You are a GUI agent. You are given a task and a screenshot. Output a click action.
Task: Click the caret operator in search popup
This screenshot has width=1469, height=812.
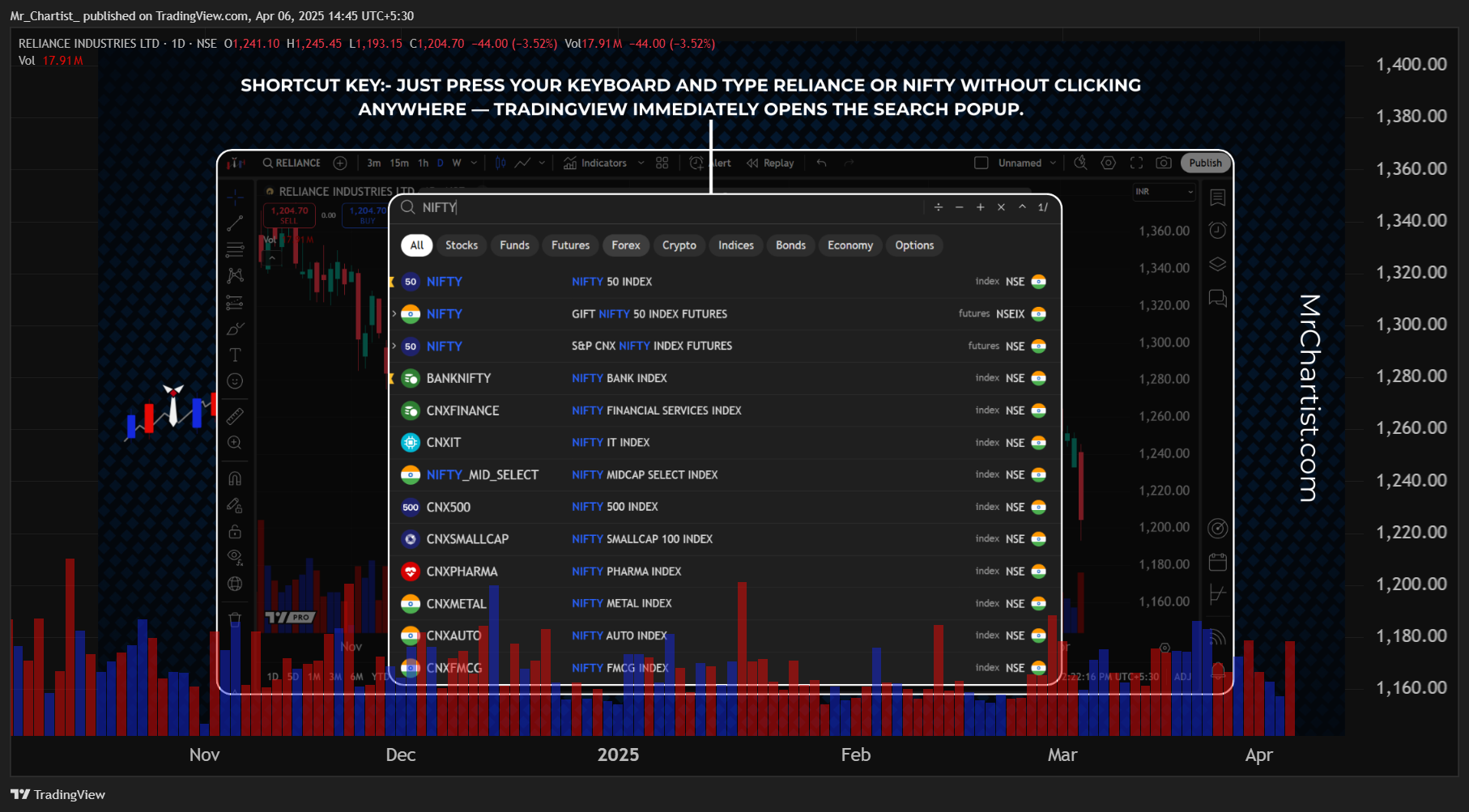1022,207
